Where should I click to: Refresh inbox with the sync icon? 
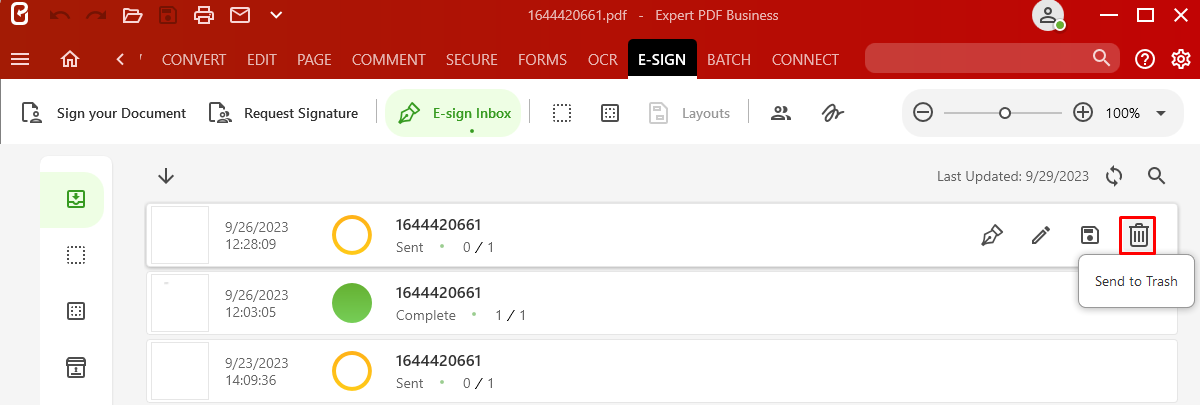(1115, 176)
